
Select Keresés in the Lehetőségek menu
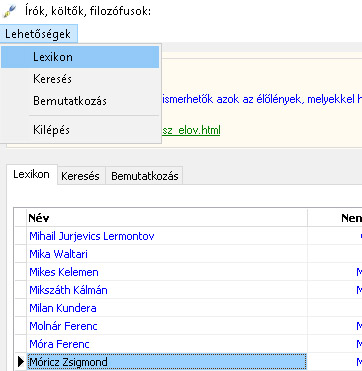pyautogui.click(x=80, y=79)
